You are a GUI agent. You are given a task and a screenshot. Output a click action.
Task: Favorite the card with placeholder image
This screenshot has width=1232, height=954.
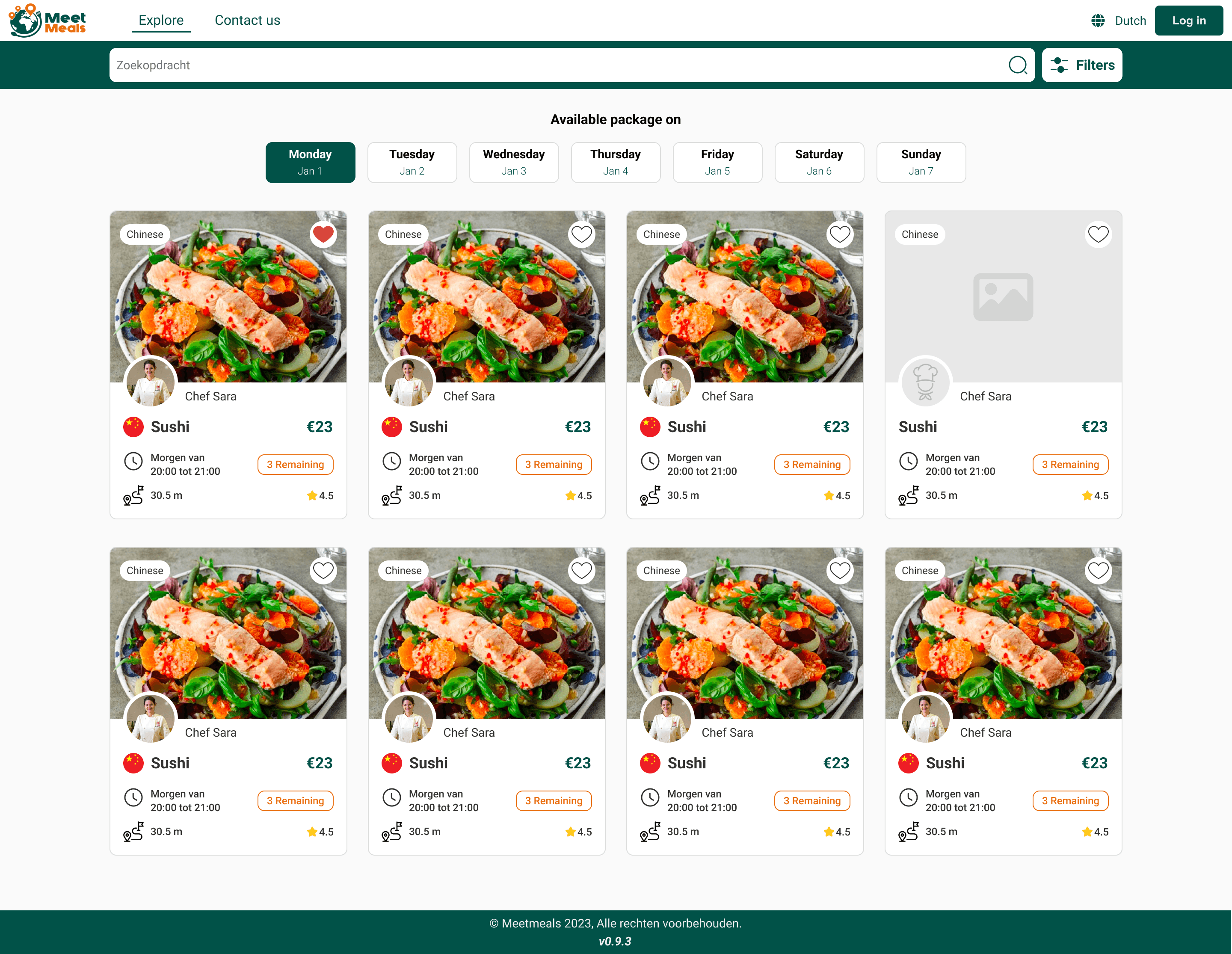point(1098,234)
